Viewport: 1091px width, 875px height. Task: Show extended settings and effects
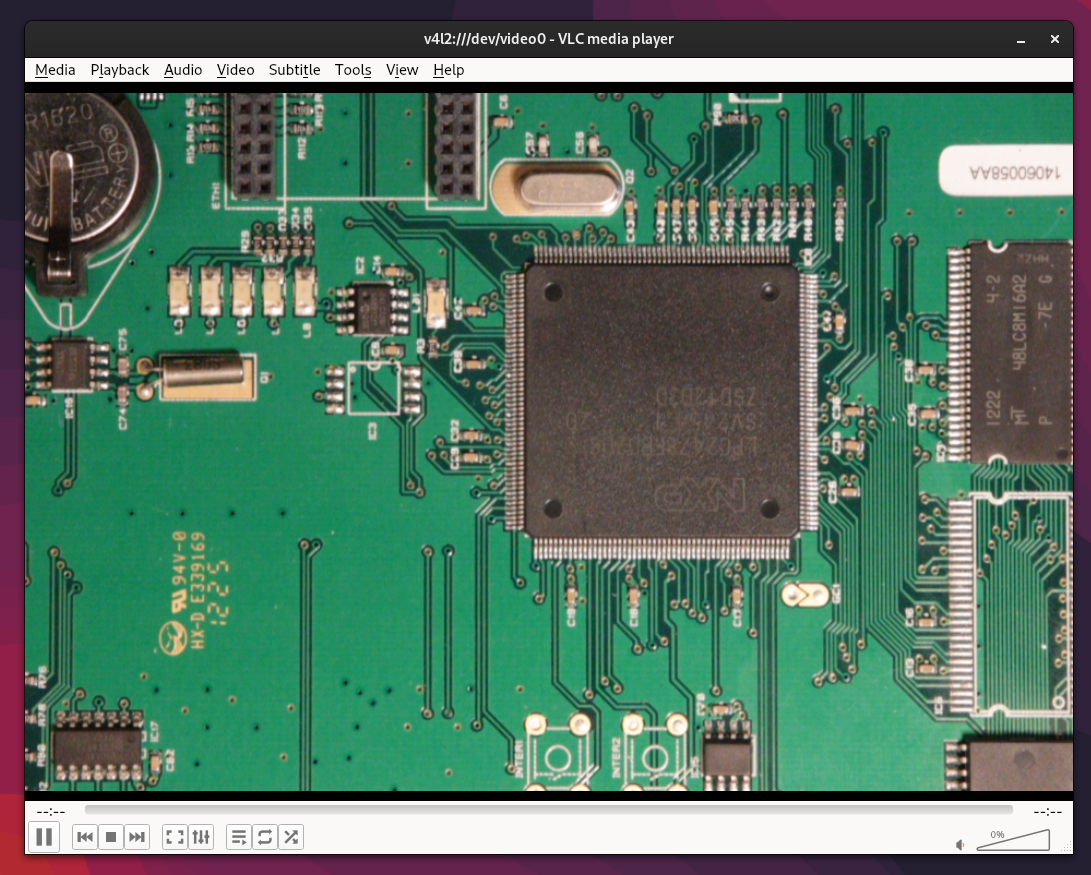tap(201, 837)
